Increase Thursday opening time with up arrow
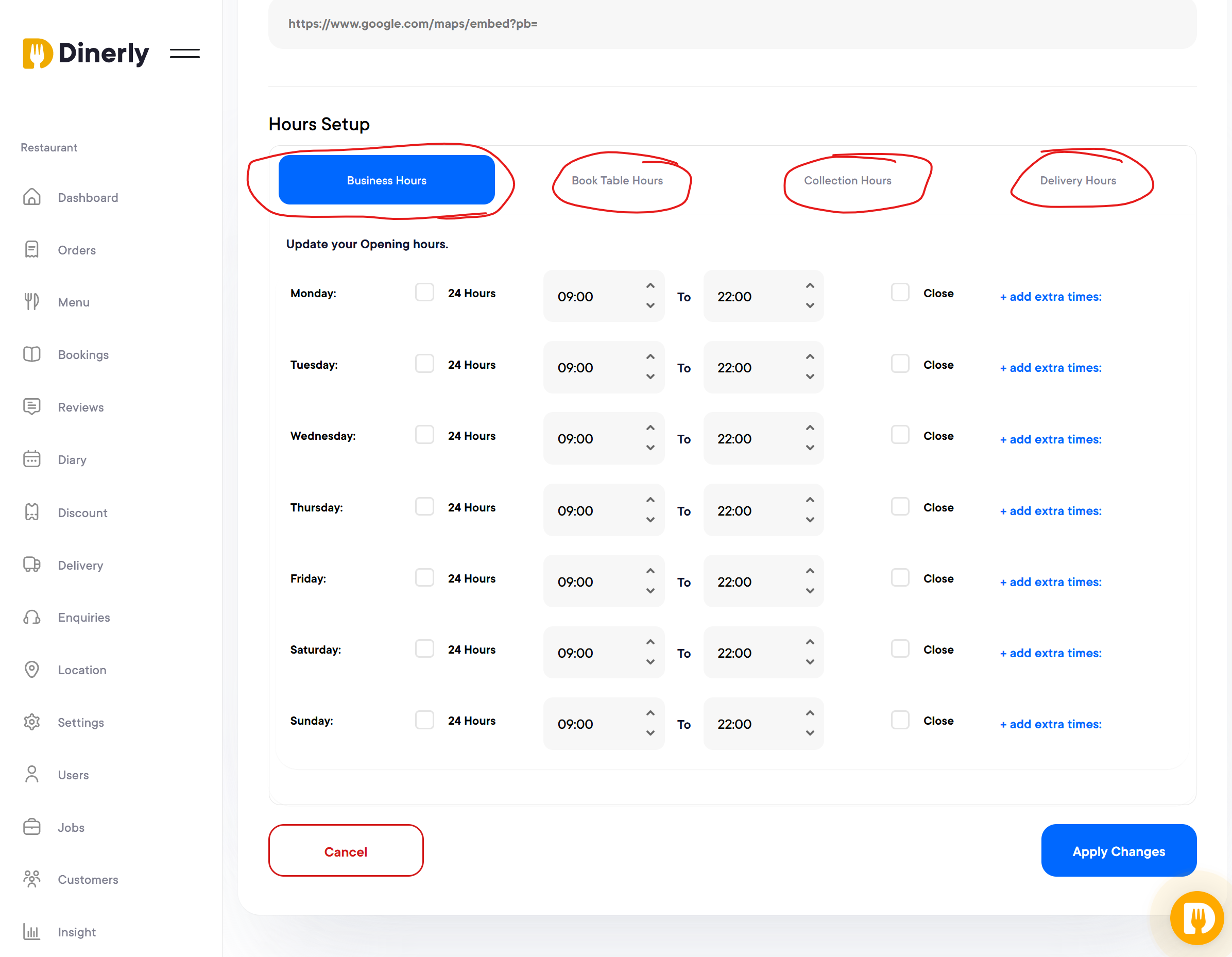This screenshot has height=957, width=1232. click(651, 501)
